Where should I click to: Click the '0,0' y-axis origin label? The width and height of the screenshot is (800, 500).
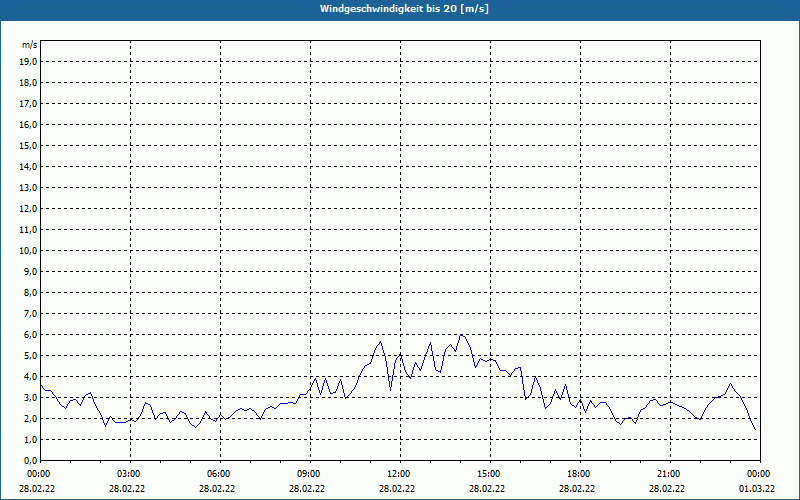(x=30, y=461)
